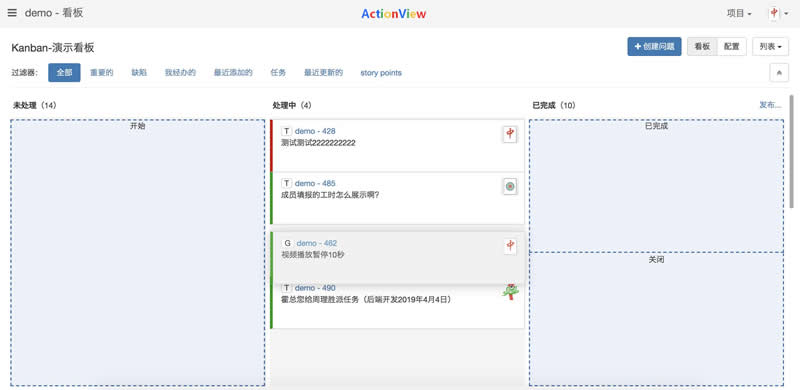Click the vertical scrollbar on the right edge
This screenshot has height=390, width=800.
(791, 151)
